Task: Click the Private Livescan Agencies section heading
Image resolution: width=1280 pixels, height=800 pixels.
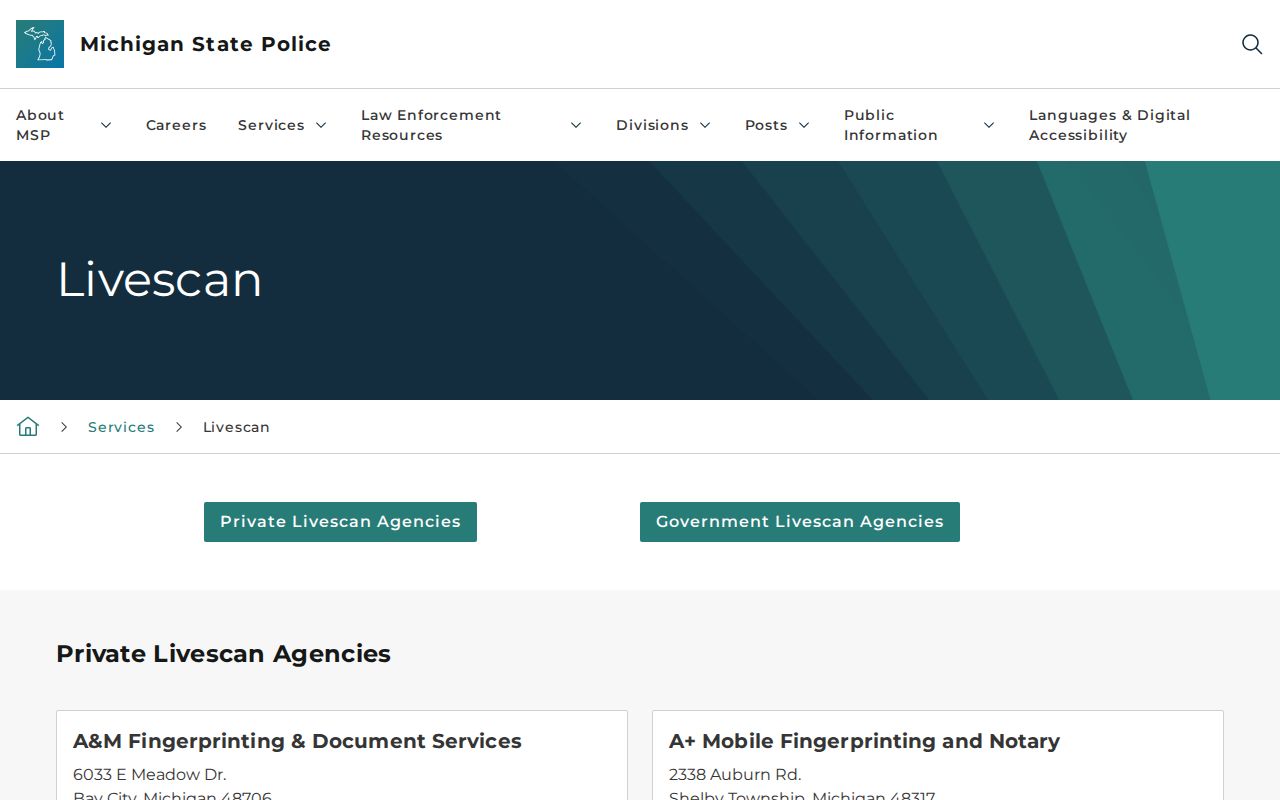Action: (223, 654)
